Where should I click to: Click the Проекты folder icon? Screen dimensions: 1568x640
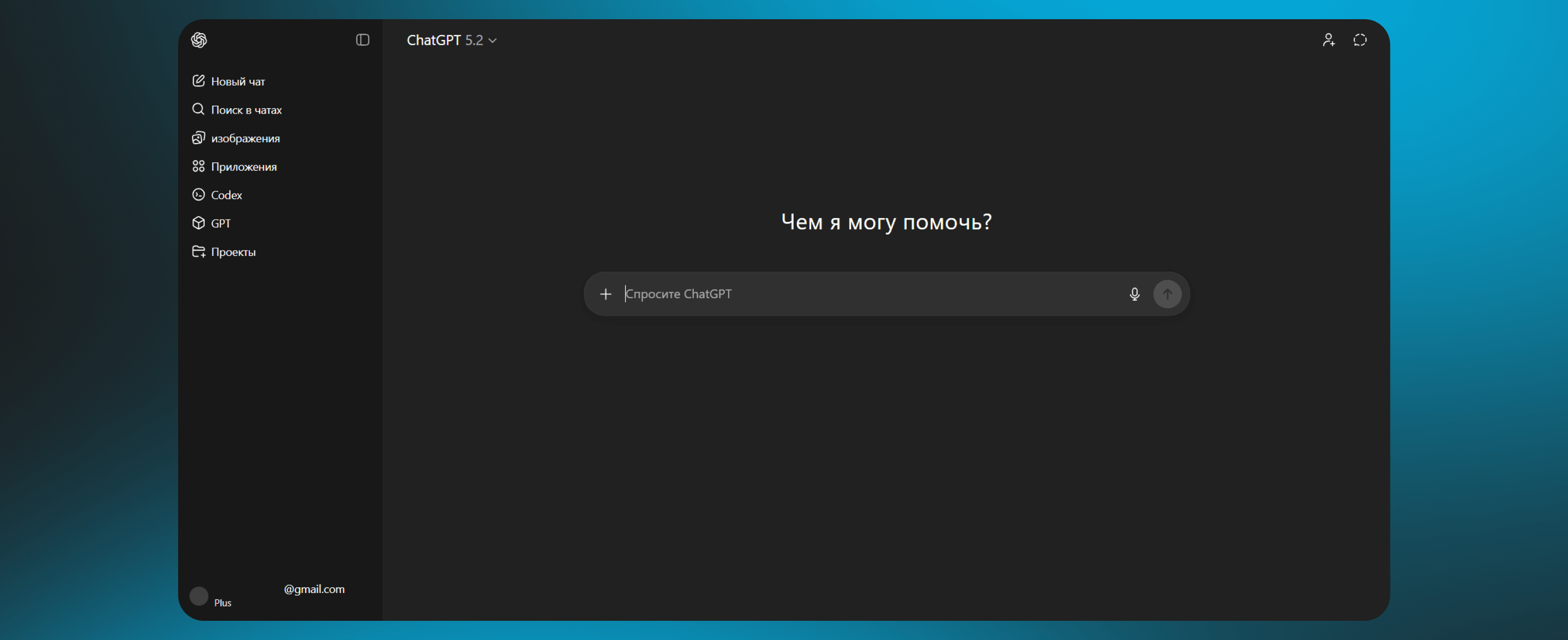point(198,252)
